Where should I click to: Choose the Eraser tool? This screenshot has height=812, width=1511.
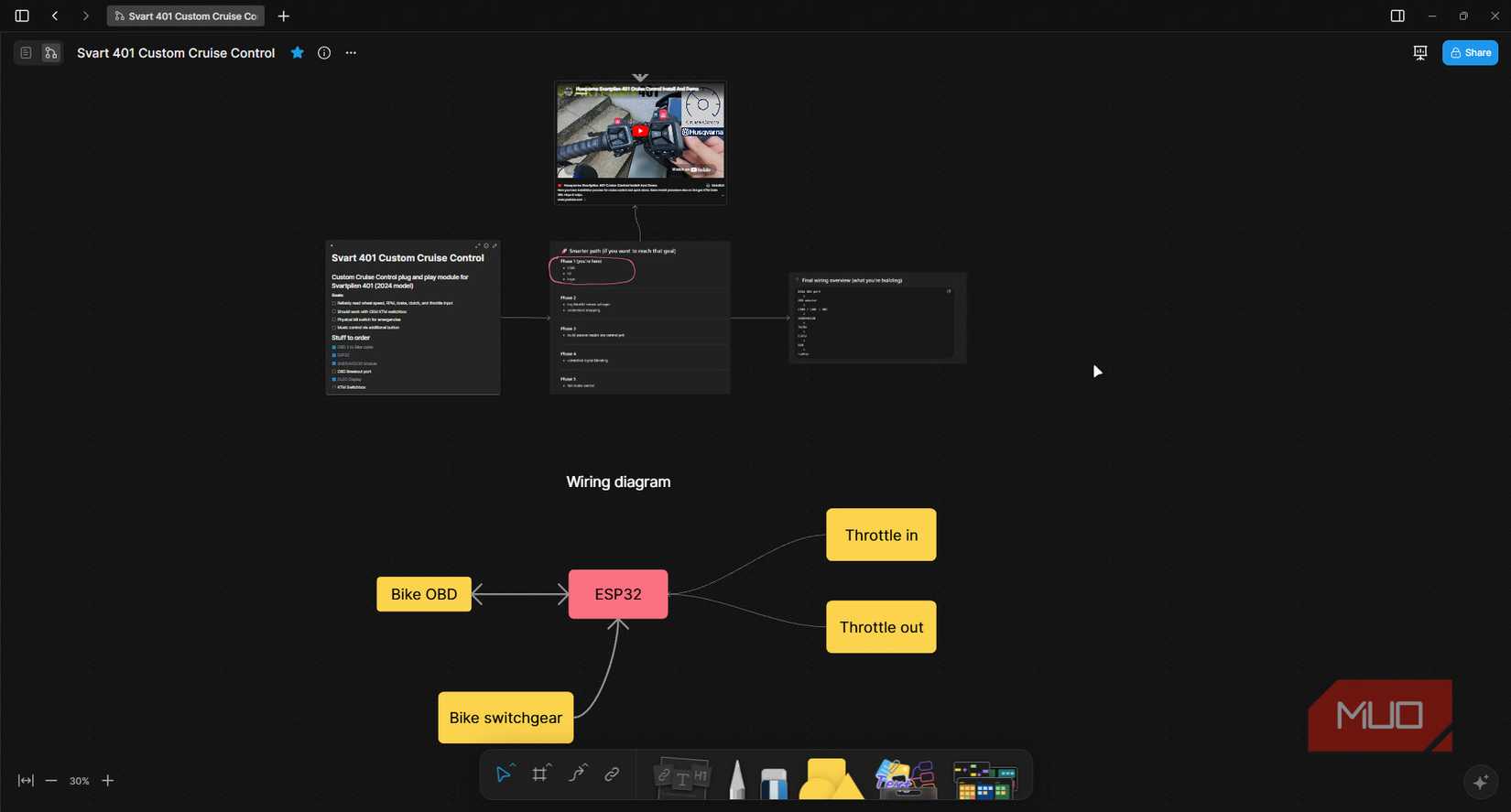pyautogui.click(x=774, y=783)
